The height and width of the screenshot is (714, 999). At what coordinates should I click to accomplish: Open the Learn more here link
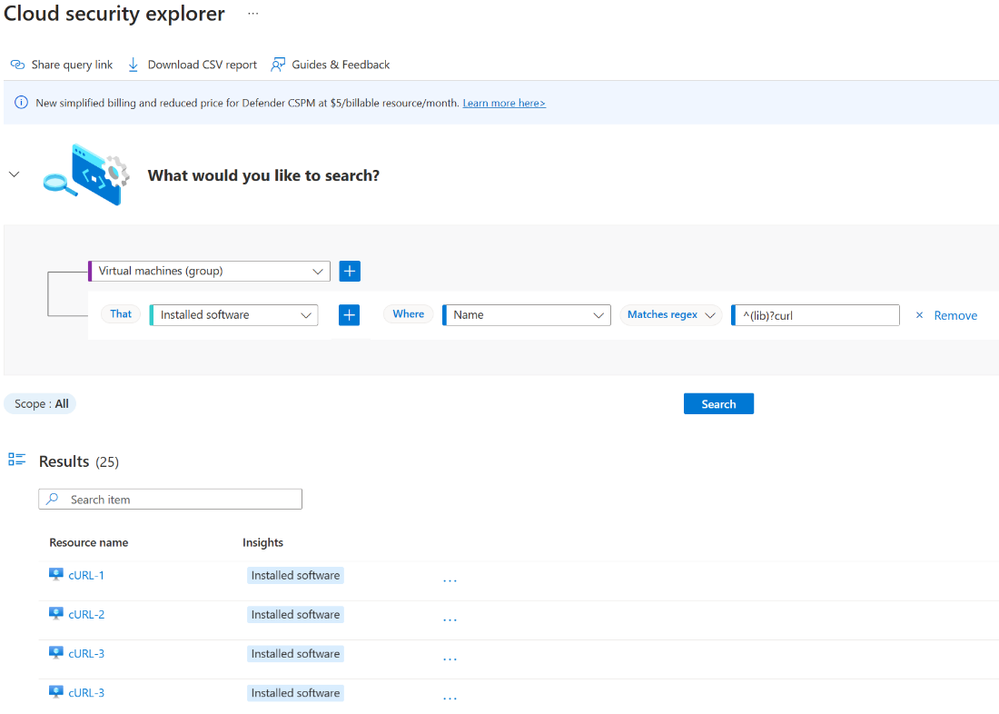pyautogui.click(x=504, y=103)
